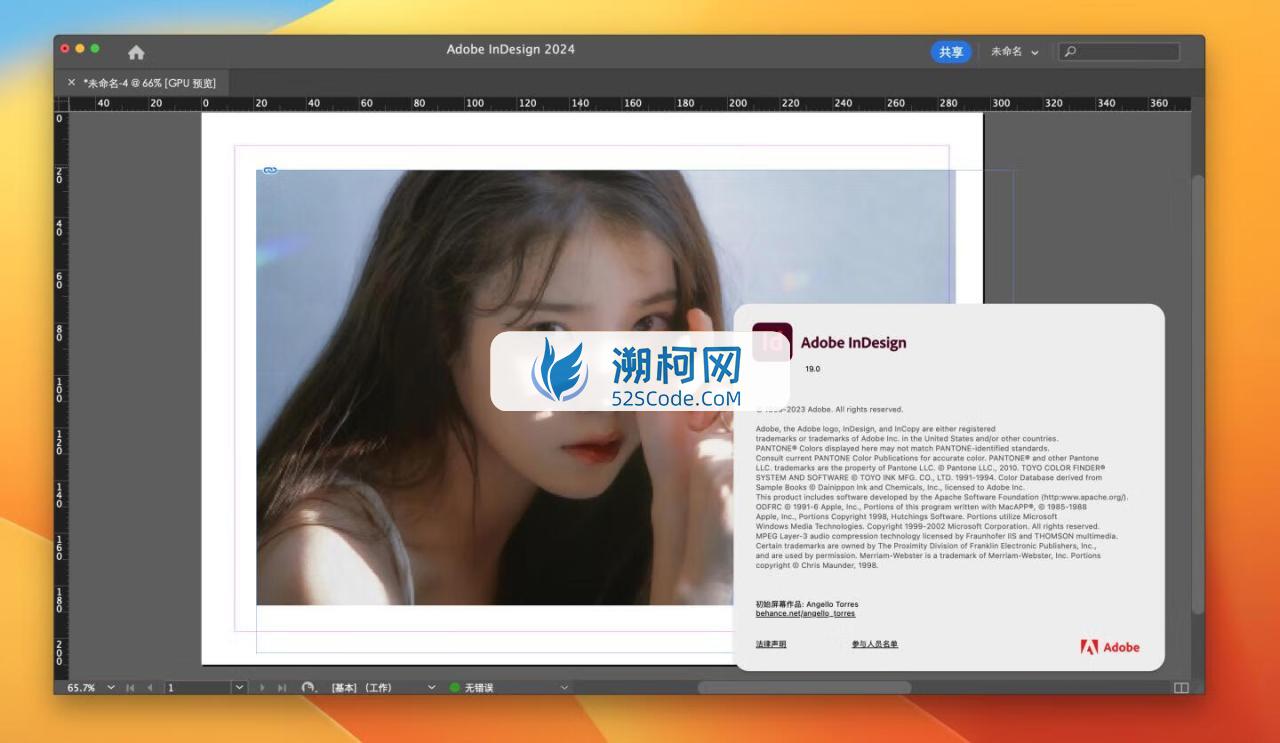Open the 未命名 workspace dropdown
The image size is (1280, 743).
point(1014,52)
